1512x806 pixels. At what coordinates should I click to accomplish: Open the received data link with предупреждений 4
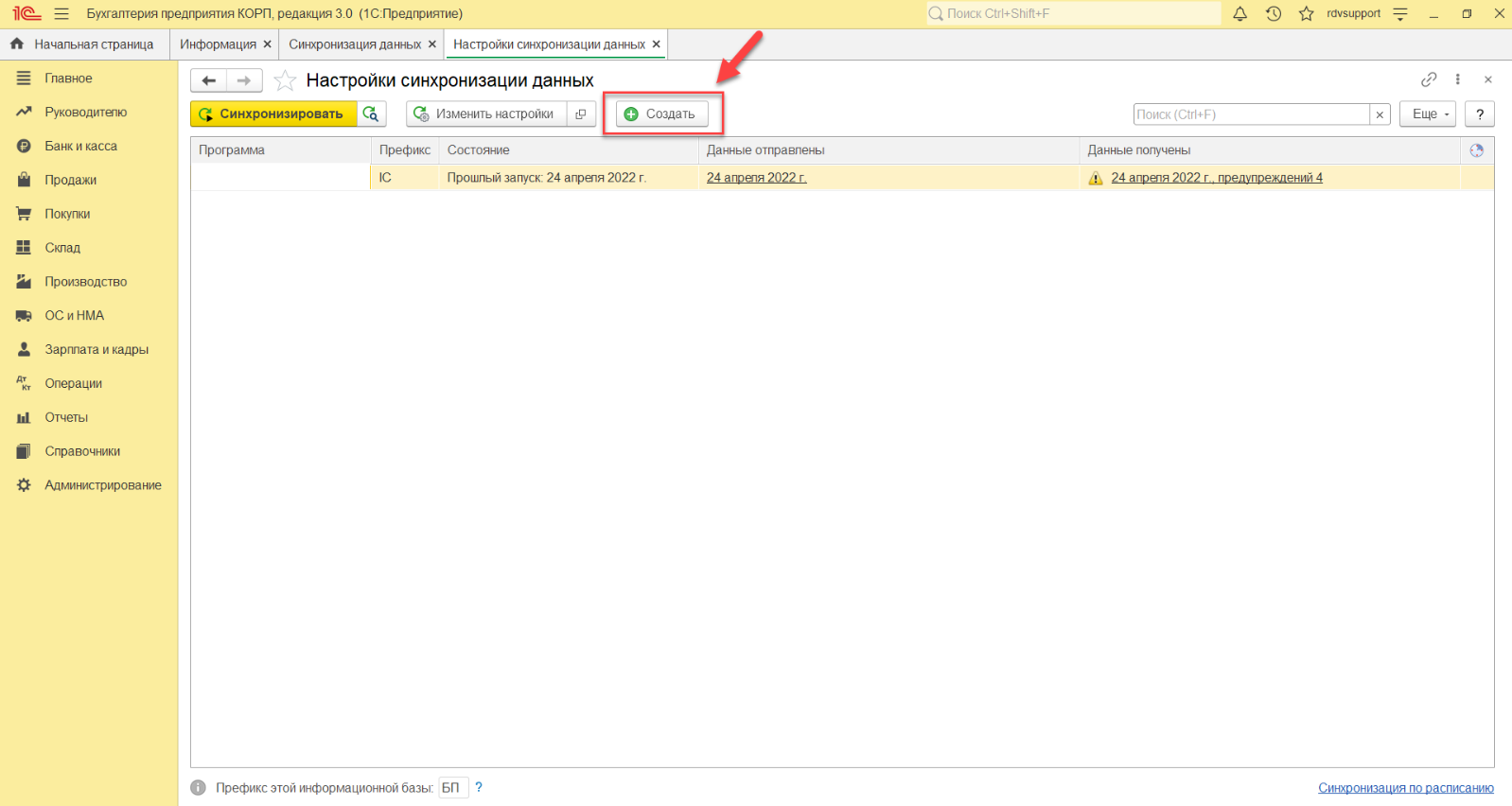(1217, 178)
